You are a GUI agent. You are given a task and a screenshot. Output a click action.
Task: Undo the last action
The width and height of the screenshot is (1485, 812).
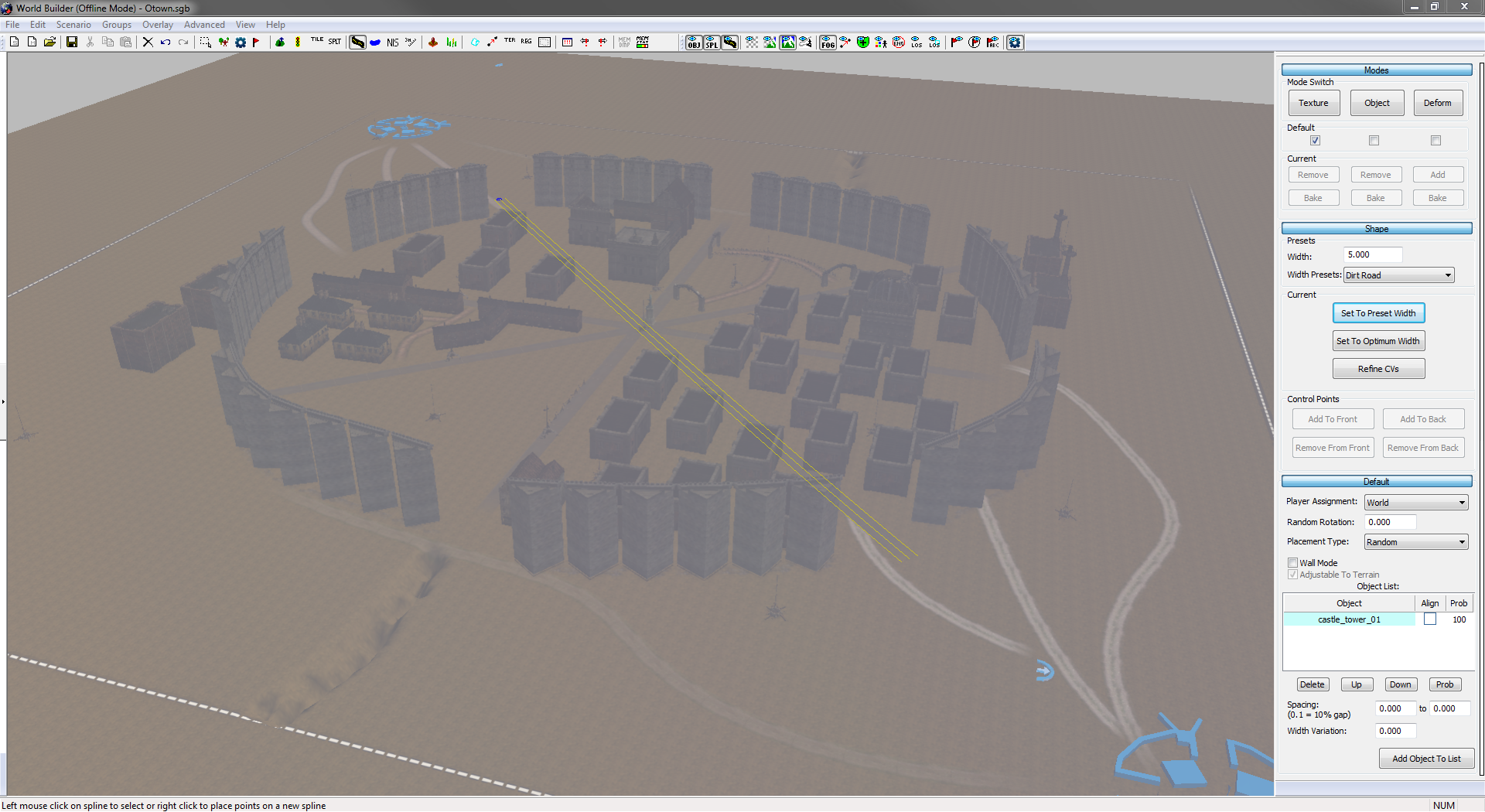click(x=166, y=42)
